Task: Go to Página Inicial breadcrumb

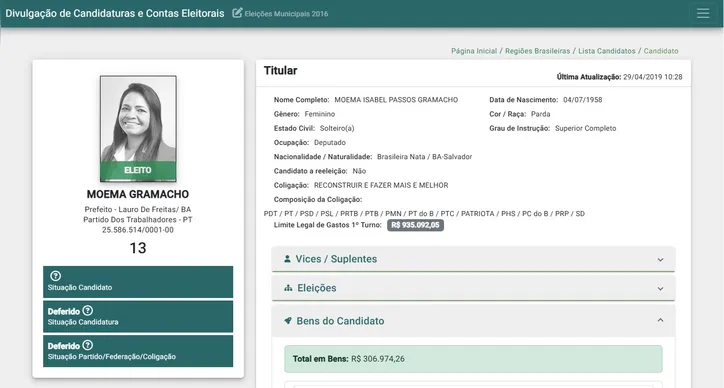Action: (474, 51)
